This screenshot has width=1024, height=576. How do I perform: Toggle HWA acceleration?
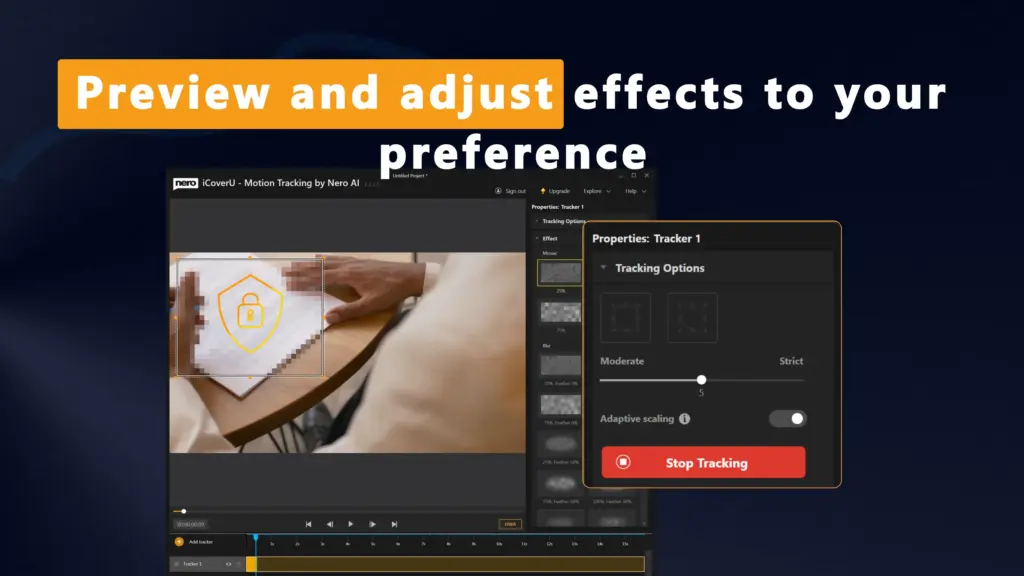click(510, 524)
